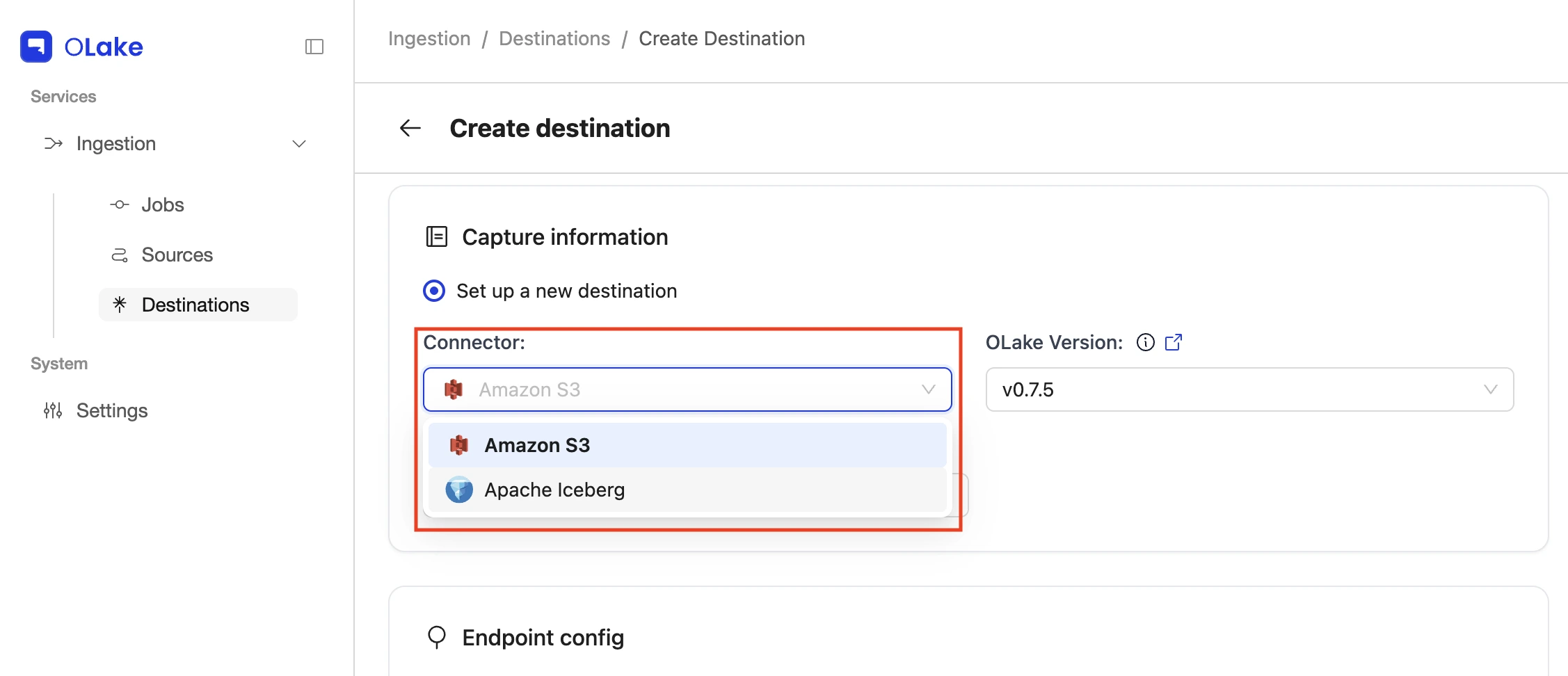The height and width of the screenshot is (676, 1568).
Task: Open the OLake Version v0.7.5 dropdown
Action: [x=1249, y=389]
